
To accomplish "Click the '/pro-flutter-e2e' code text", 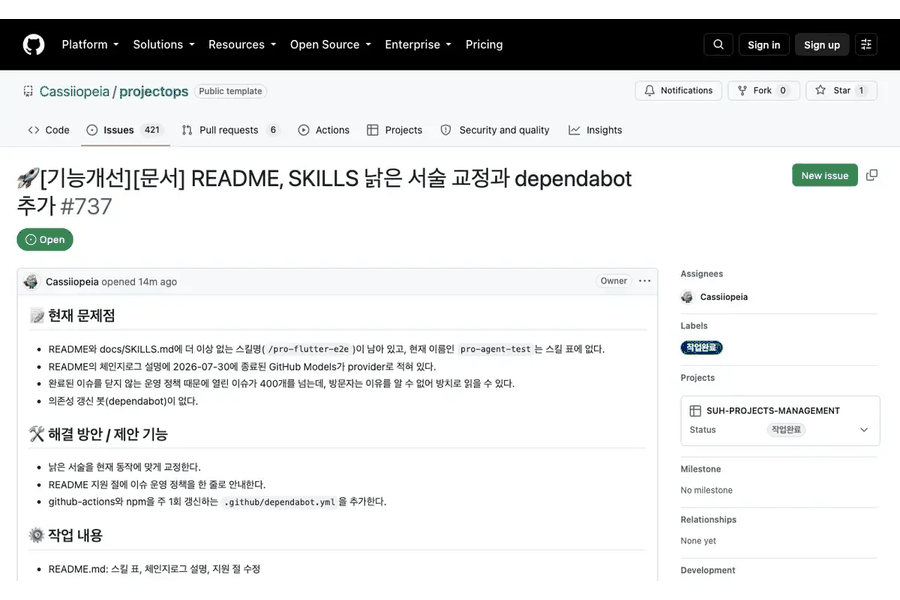I will [308, 349].
